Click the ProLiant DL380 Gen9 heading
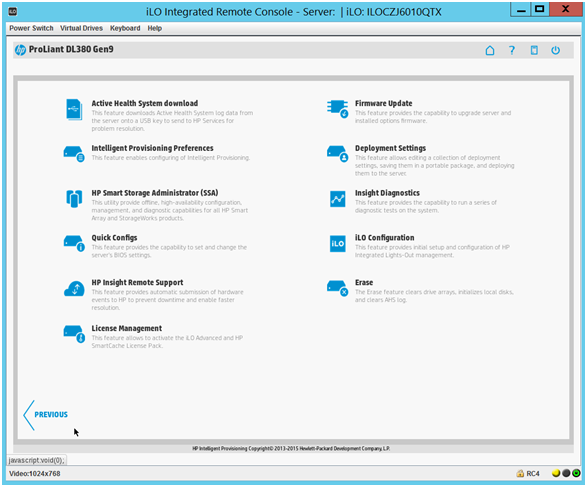 point(71,49)
